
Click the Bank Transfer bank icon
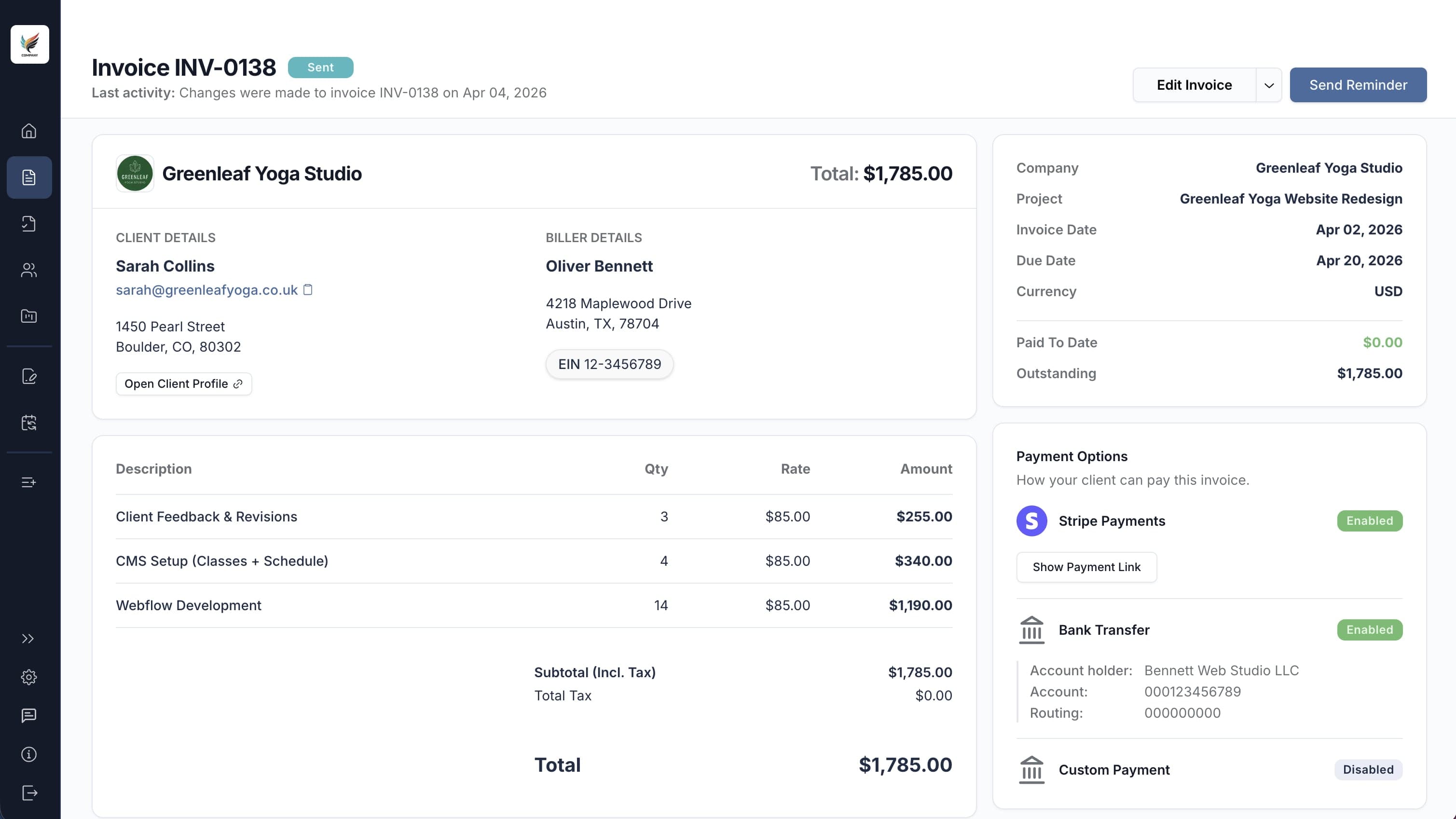click(1031, 629)
